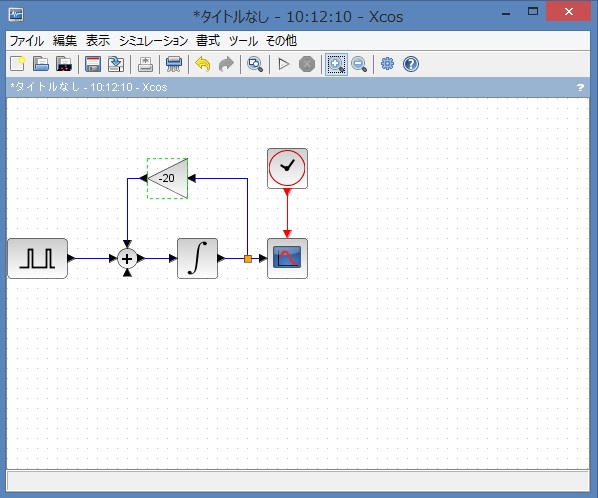Click the Zoom out magnifier icon
This screenshot has width=598, height=498.
[359, 64]
